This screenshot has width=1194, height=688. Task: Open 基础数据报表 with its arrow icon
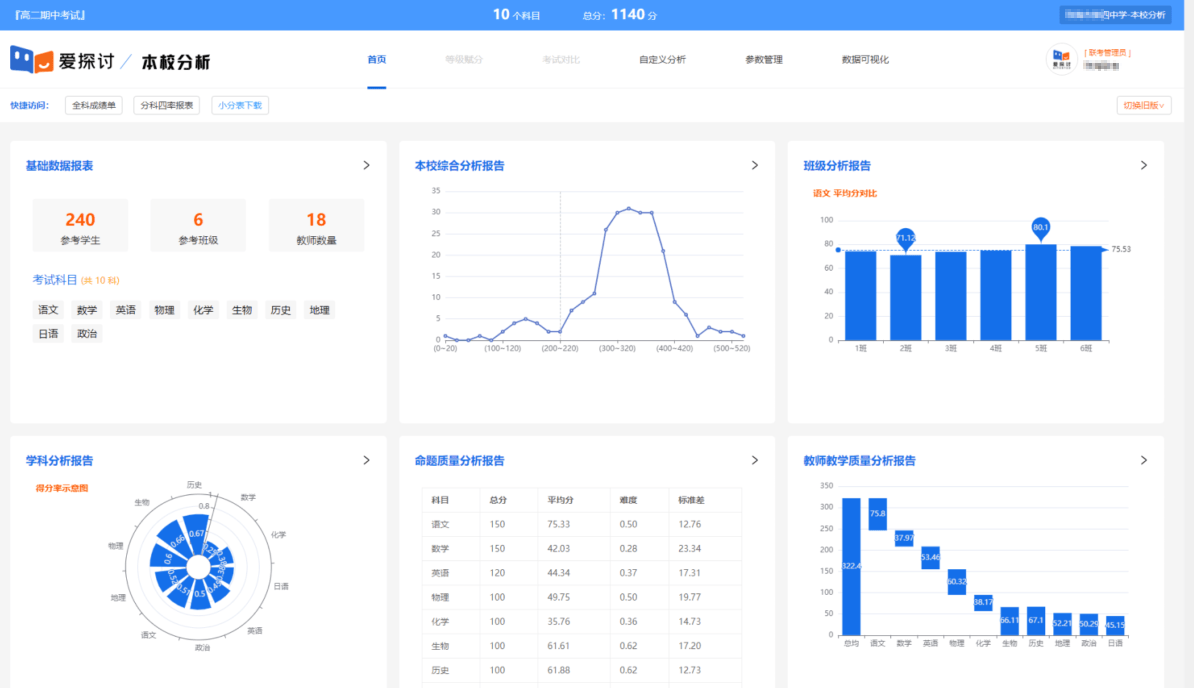tap(366, 165)
